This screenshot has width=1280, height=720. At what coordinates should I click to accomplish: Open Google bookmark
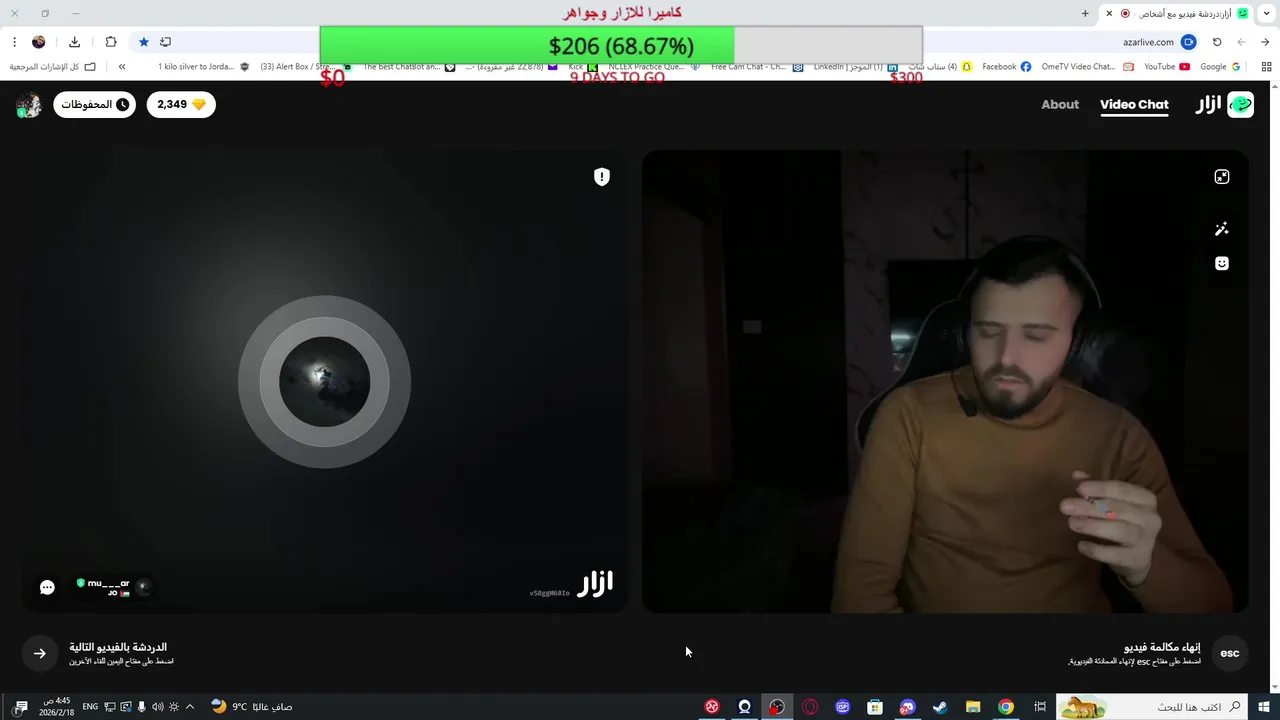1220,67
